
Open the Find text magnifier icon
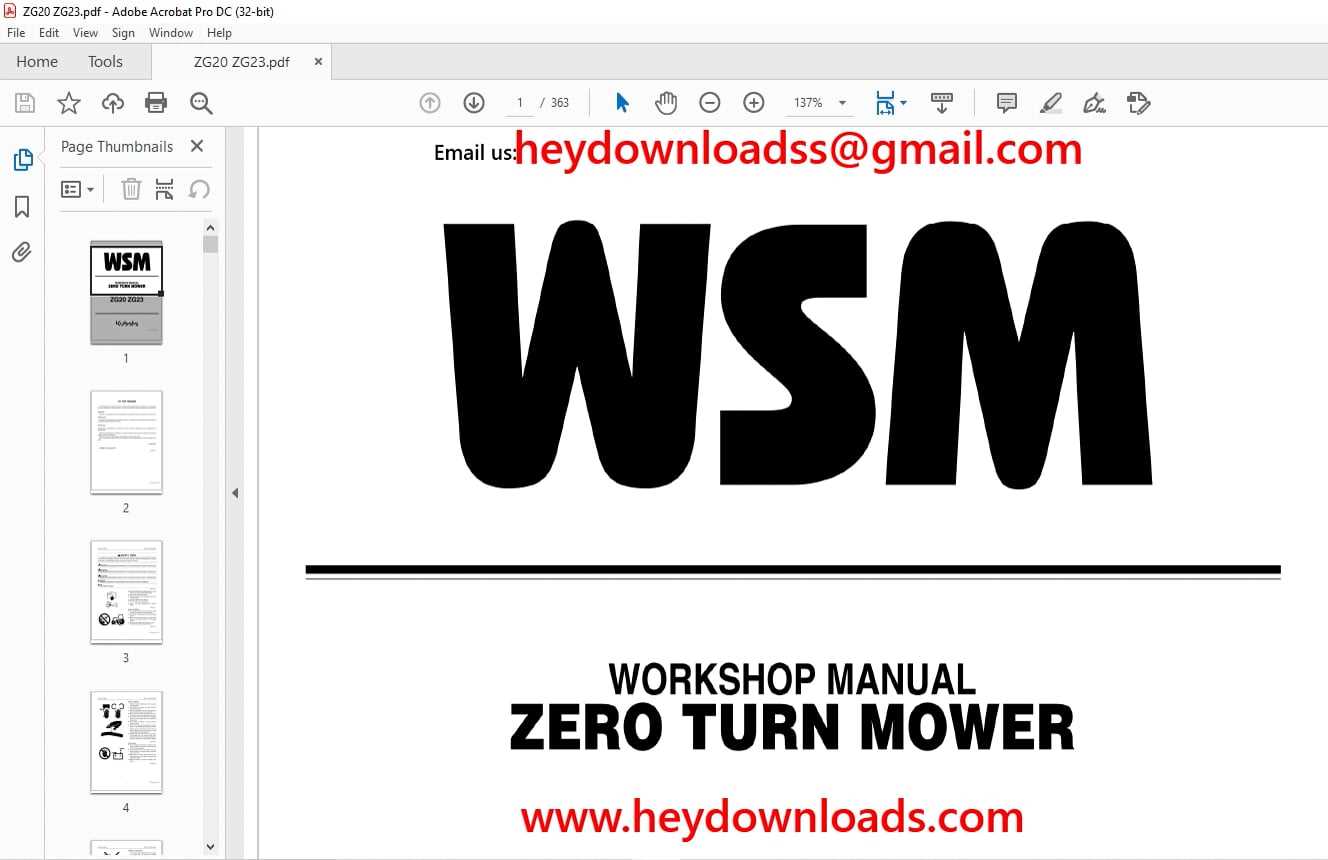(x=201, y=103)
